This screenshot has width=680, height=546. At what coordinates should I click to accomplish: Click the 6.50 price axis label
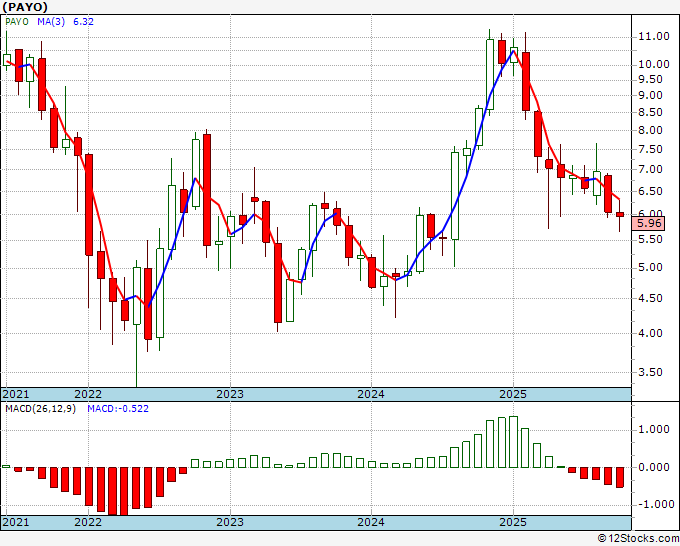point(650,191)
